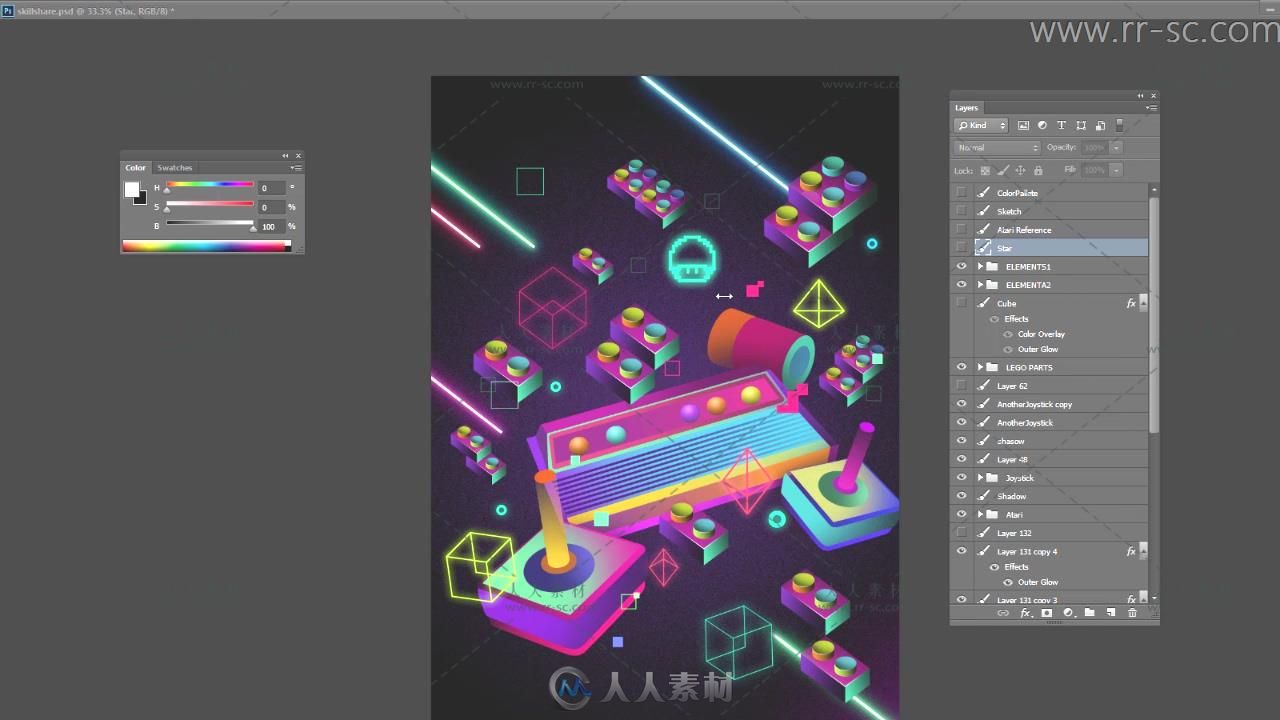Pick a color from the spectrum ramp
This screenshot has height=720, width=1280.
point(207,245)
